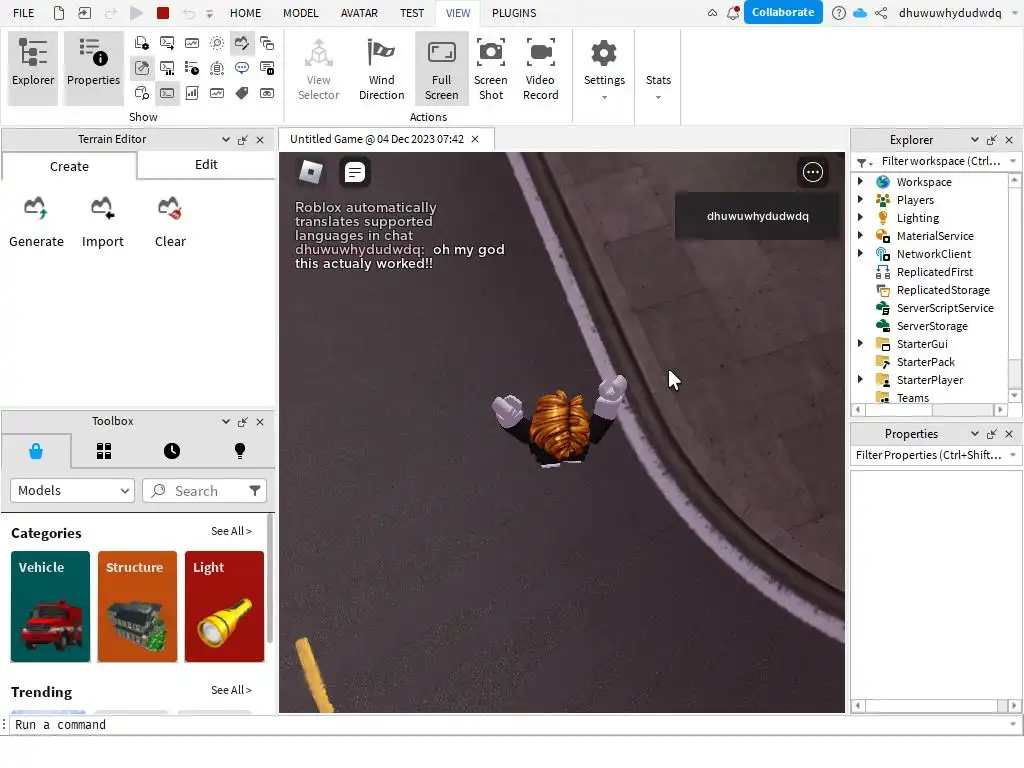1024x768 pixels.
Task: Click the overlapping windows icon in Show group
Action: tap(267, 44)
